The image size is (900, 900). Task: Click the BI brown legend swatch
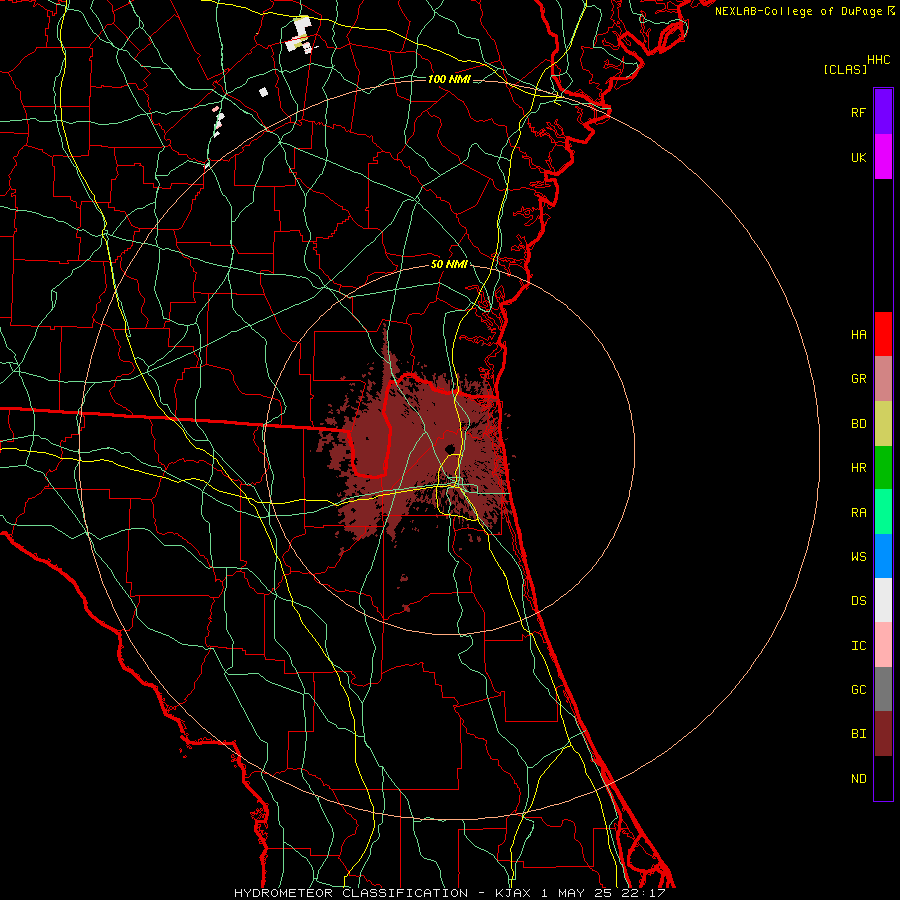[883, 734]
